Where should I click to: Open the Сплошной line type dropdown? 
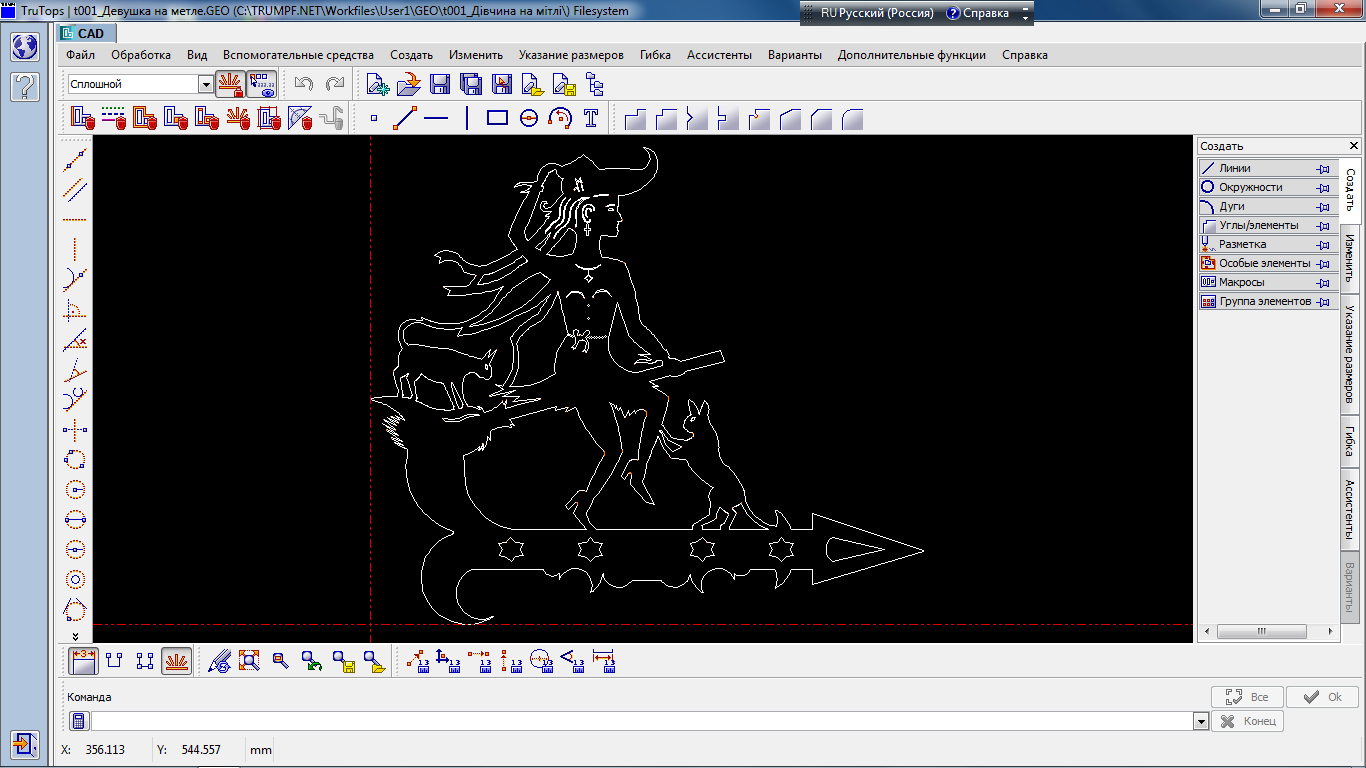coord(206,84)
